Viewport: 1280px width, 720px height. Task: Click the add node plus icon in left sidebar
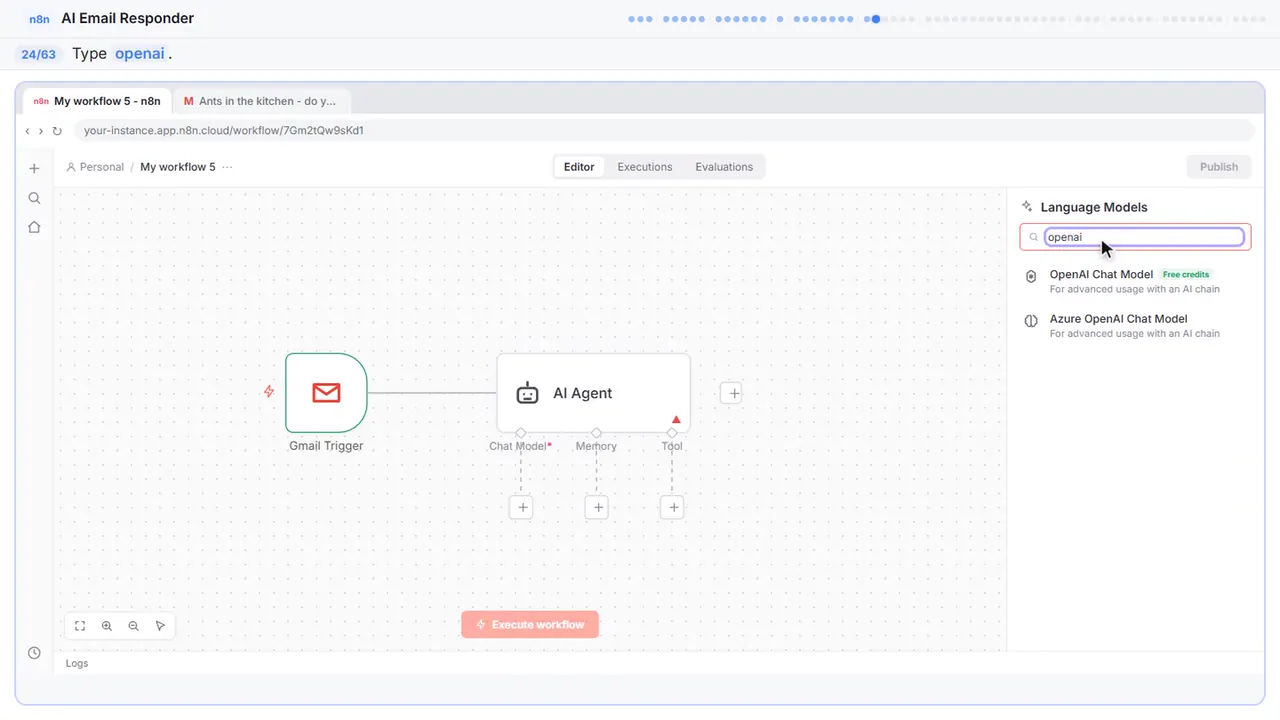click(34, 168)
